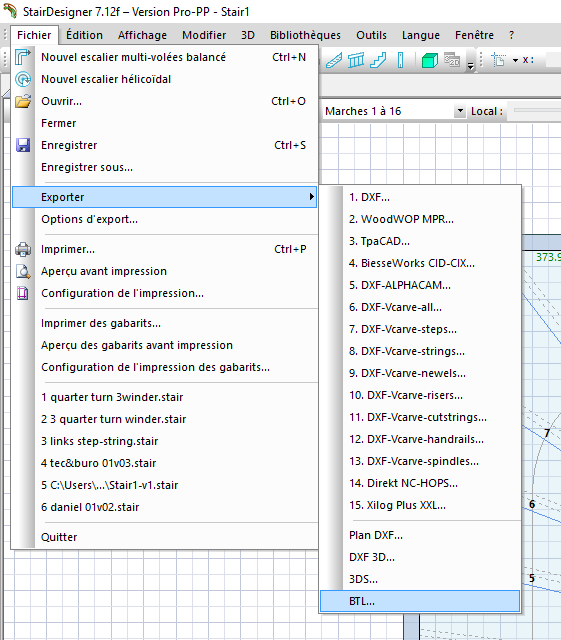
Task: Expand the Marches 1 à 16 dropdown
Action: [460, 111]
